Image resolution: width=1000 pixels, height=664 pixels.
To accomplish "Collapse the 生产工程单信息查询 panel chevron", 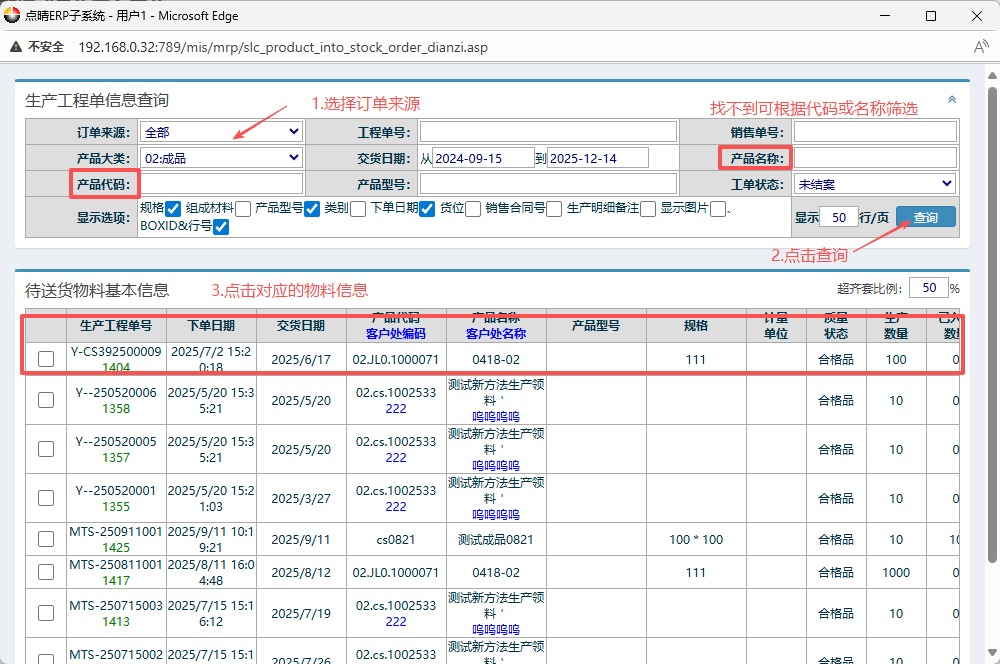I will coord(952,100).
